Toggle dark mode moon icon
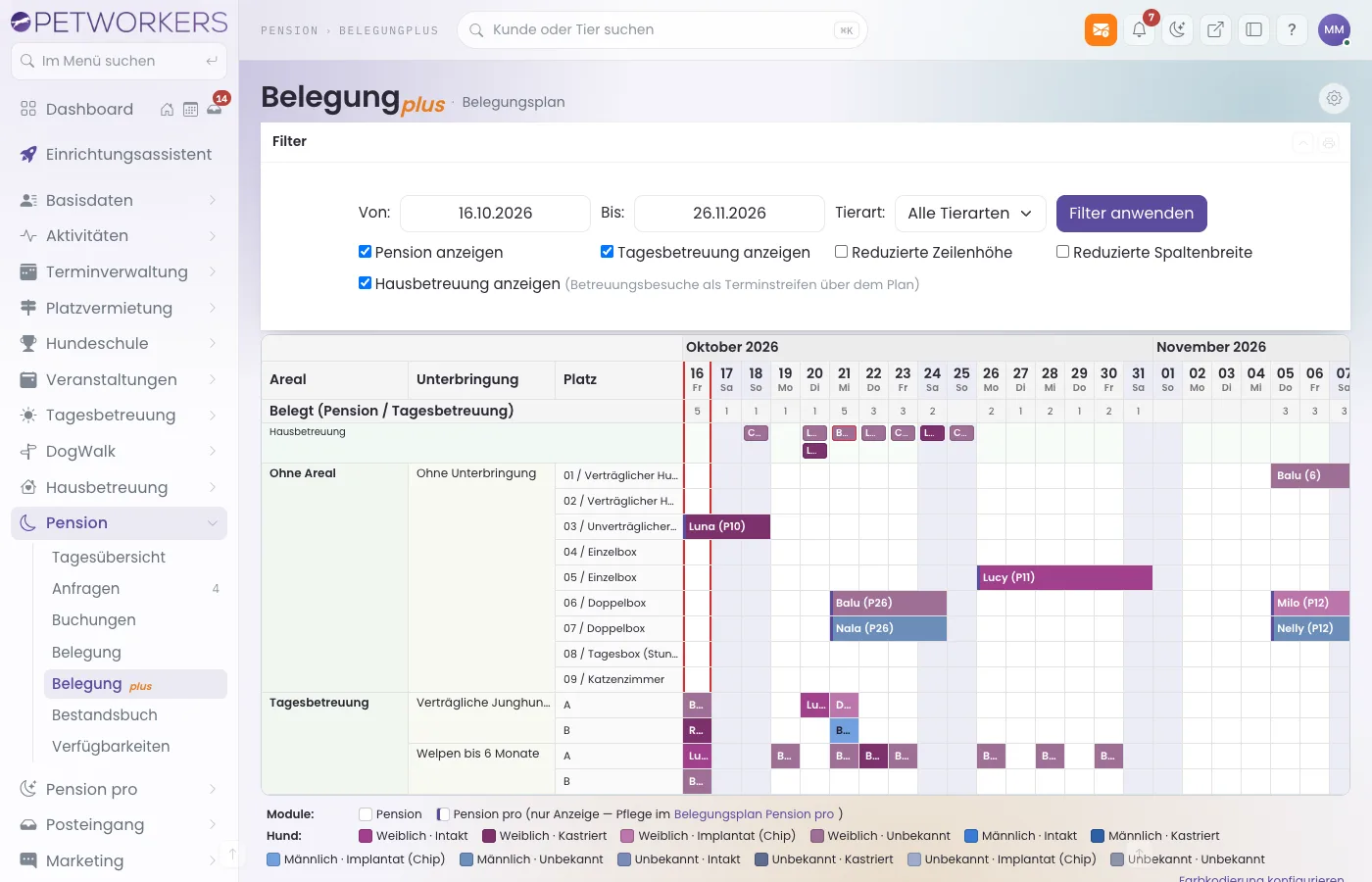This screenshot has width=1372, height=882. coord(1177,29)
